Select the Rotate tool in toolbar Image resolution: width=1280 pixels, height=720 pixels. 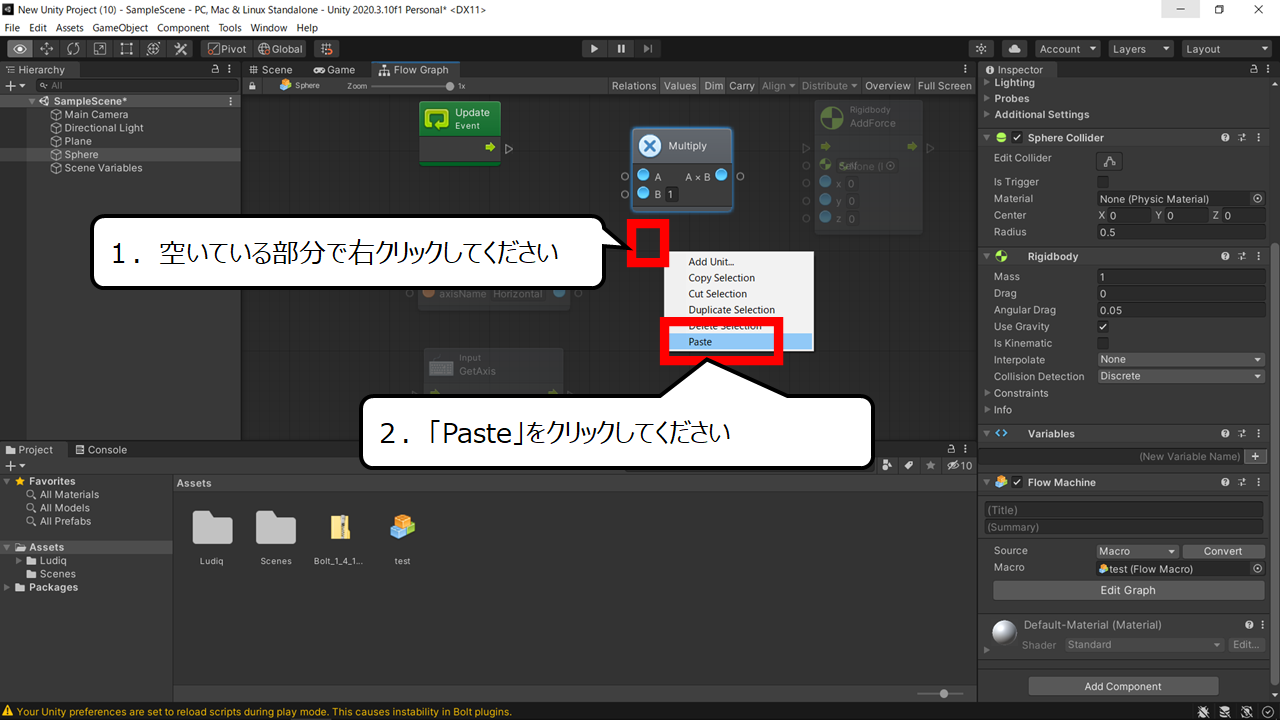(73, 49)
